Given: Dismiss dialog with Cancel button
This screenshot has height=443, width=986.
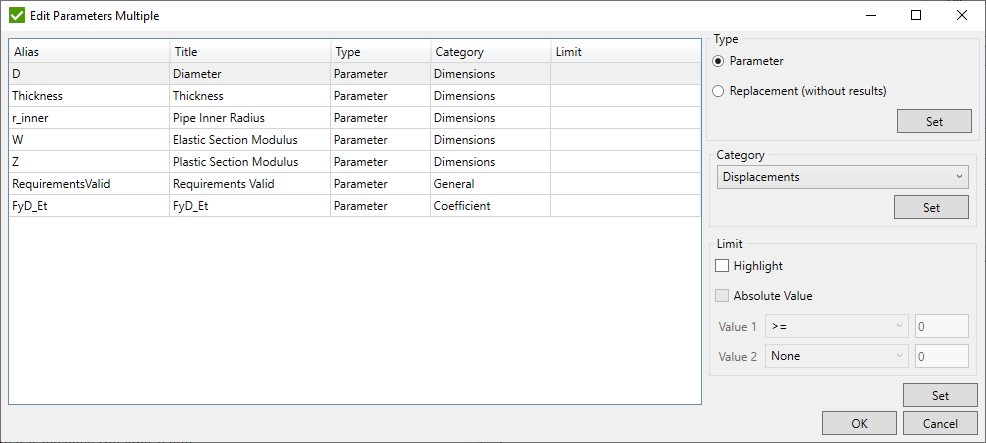Looking at the screenshot, I should (x=940, y=423).
